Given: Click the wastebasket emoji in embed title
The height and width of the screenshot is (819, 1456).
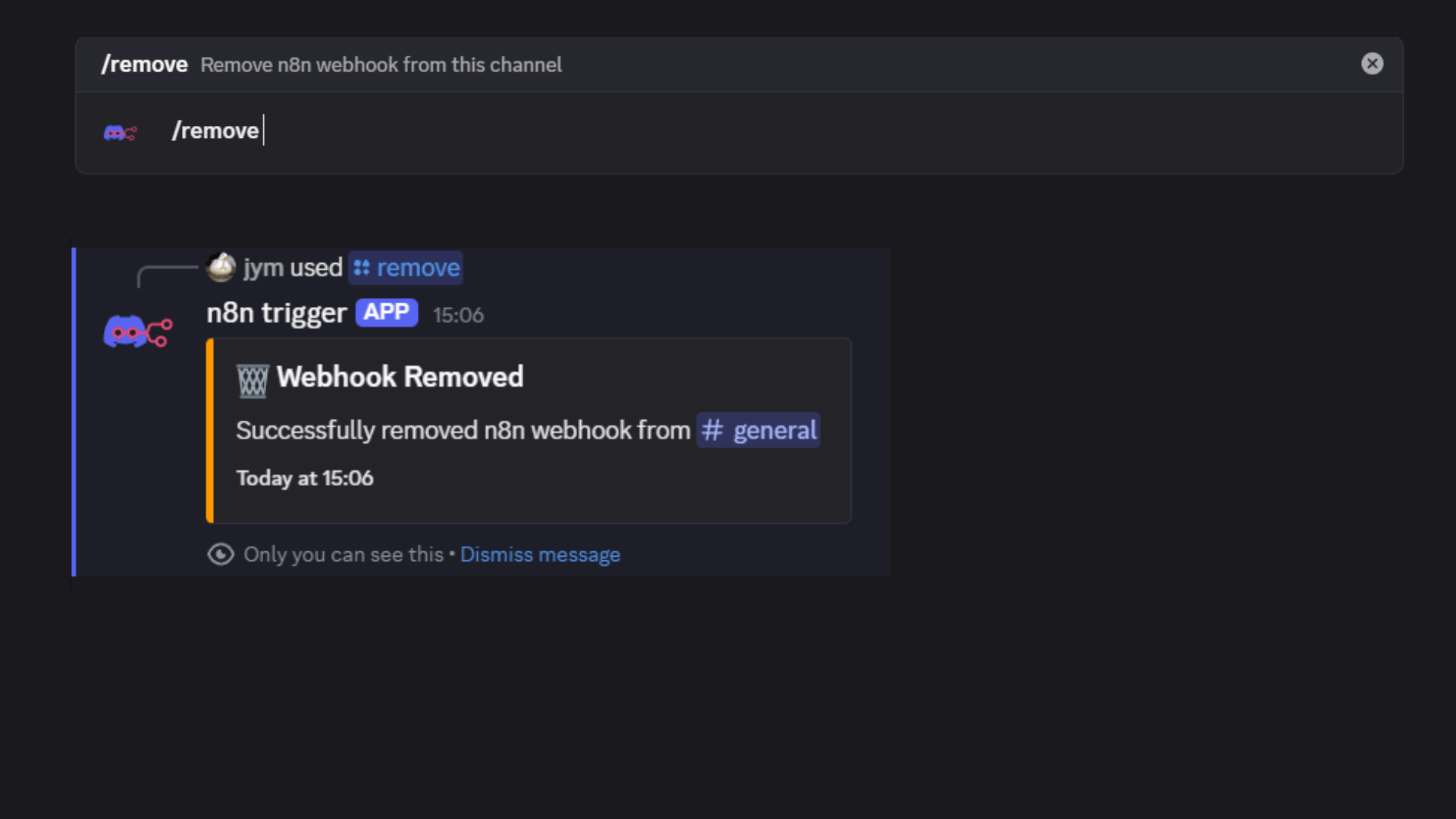Looking at the screenshot, I should (x=253, y=380).
